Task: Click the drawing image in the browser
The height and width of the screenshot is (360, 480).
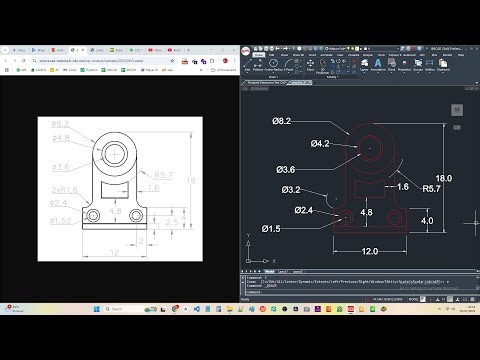Action: (x=120, y=189)
